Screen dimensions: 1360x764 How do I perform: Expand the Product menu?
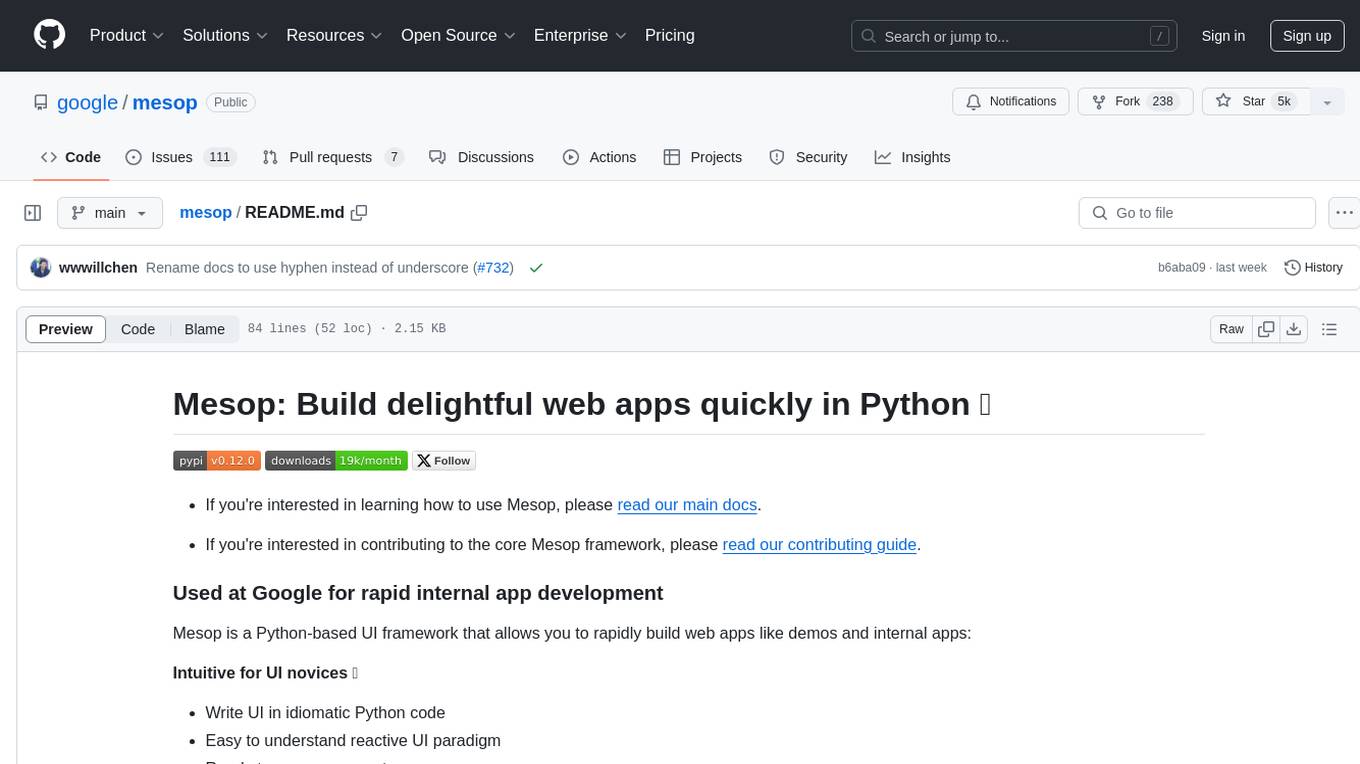127,36
